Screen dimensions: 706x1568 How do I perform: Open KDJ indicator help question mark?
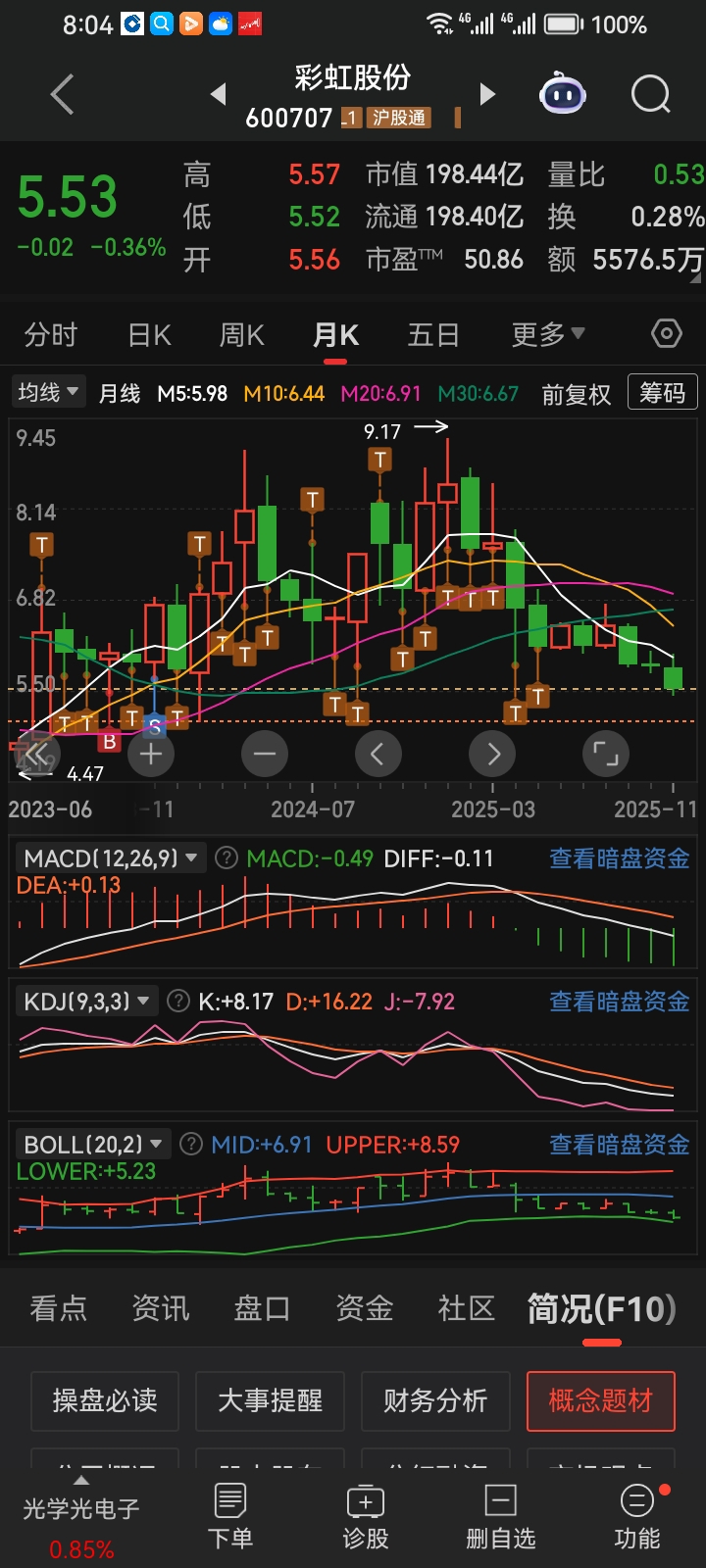(x=178, y=1002)
